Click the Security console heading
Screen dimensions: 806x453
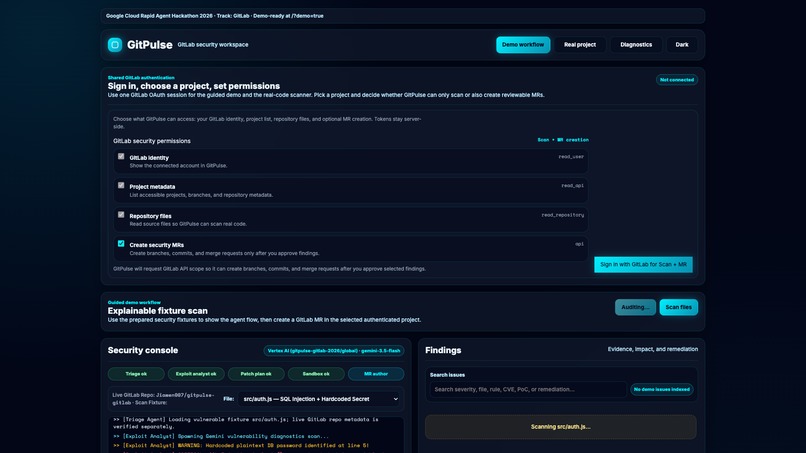[x=143, y=350]
